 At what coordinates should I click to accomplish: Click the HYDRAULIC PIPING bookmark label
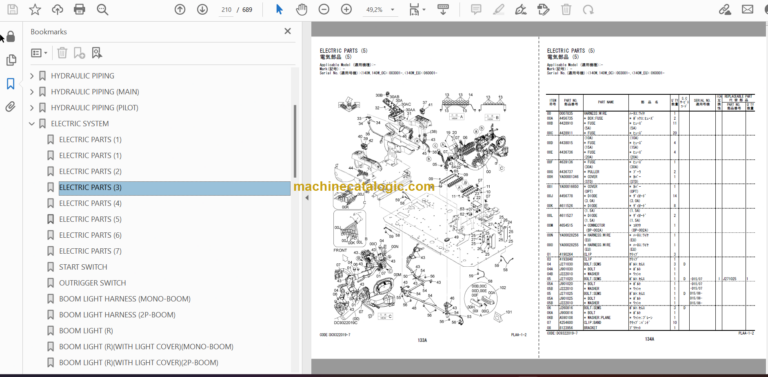82,76
